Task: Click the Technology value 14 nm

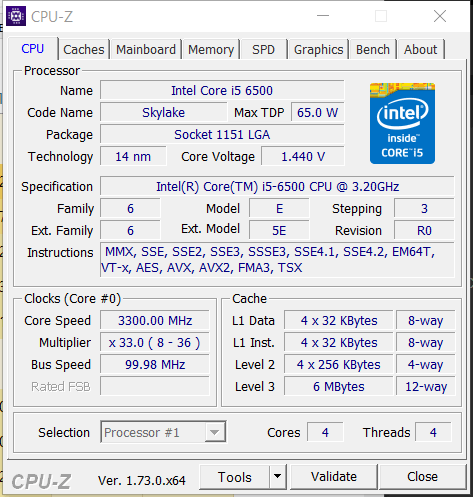Action: coord(133,156)
